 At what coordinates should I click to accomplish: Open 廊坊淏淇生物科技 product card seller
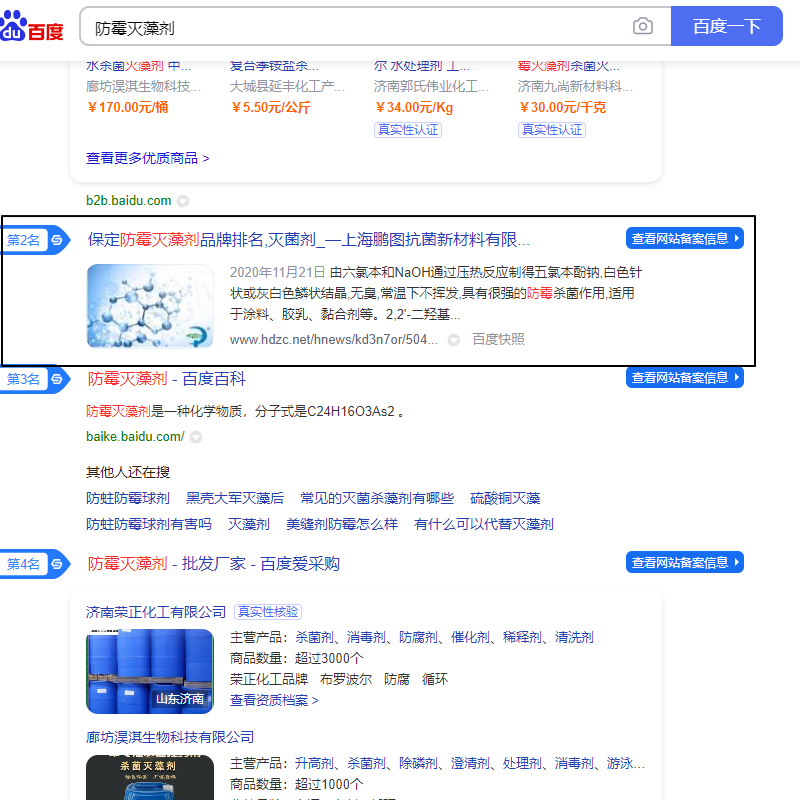143,87
